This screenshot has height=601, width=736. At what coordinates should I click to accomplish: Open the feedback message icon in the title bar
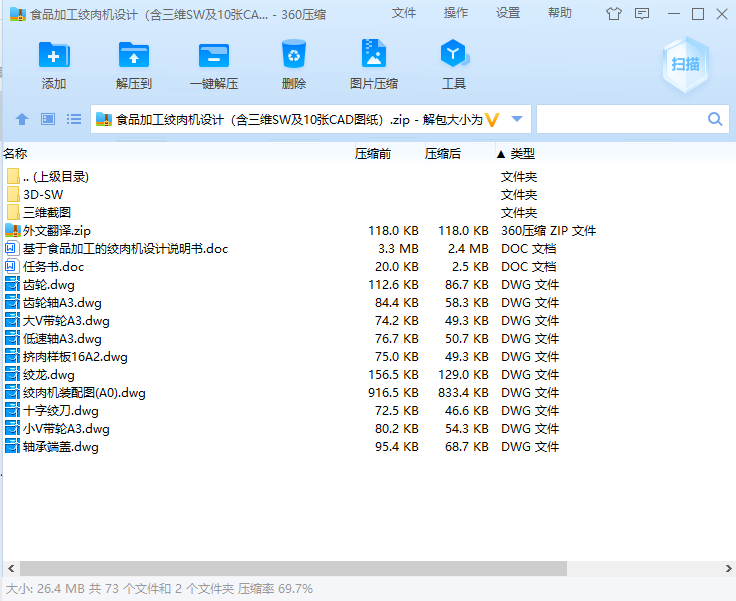[x=642, y=14]
